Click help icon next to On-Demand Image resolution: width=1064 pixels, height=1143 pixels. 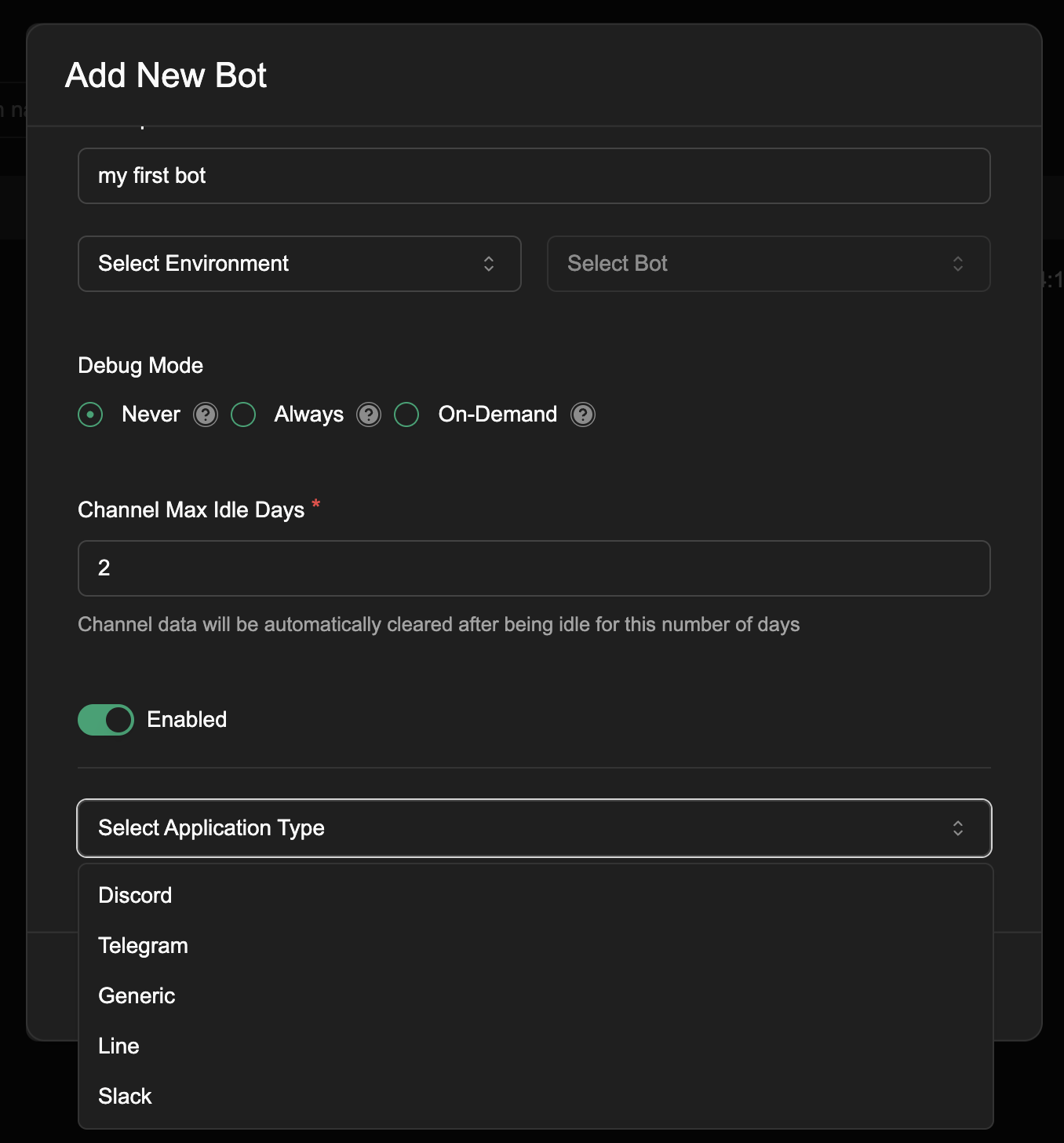[x=583, y=414]
